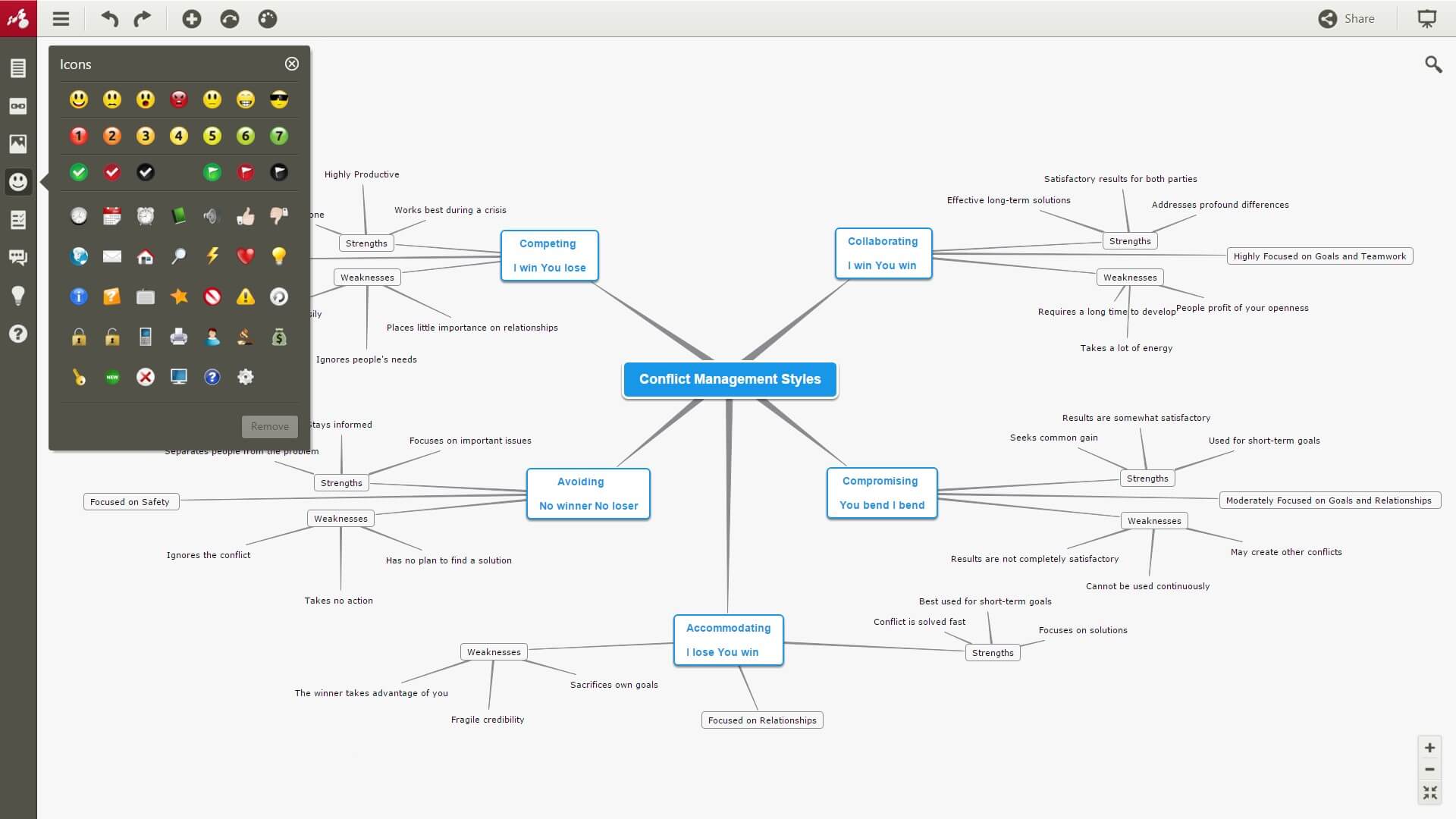This screenshot has height=819, width=1456.
Task: Click the Remove button in Icons panel
Action: pyautogui.click(x=270, y=425)
